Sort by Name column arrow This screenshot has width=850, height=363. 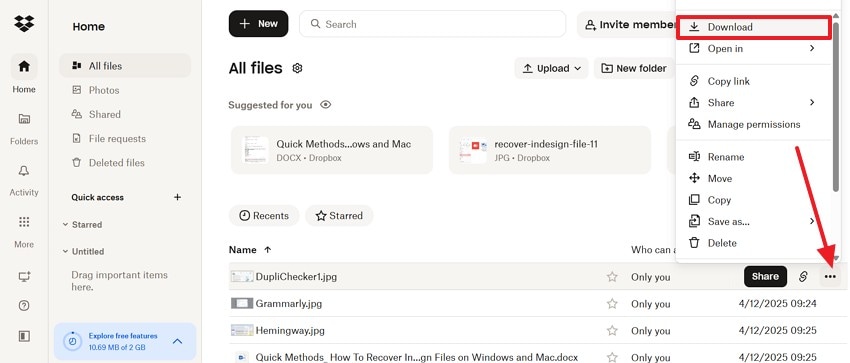click(267, 250)
